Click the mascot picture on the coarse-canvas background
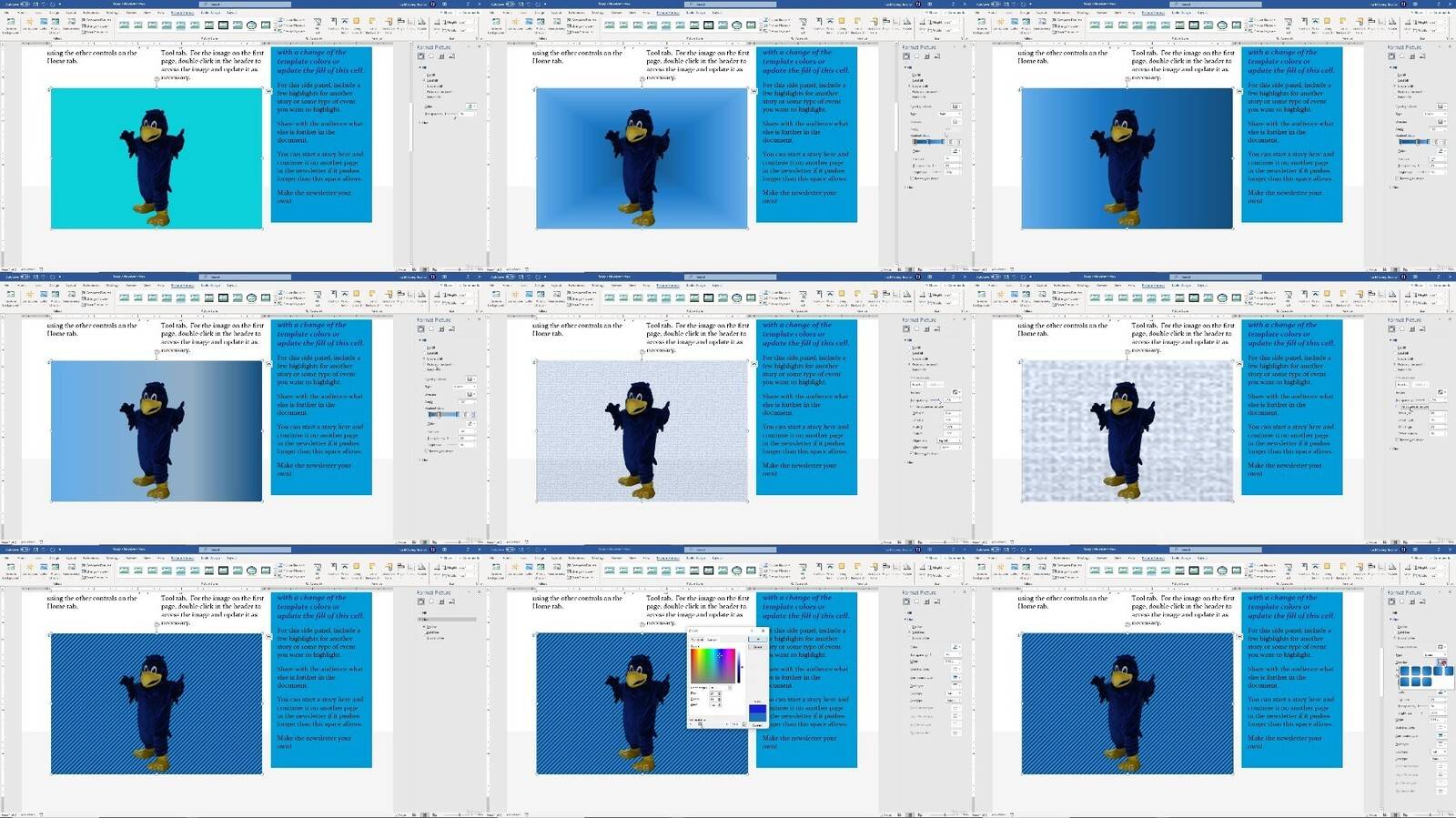This screenshot has width=1456, height=818. (1127, 431)
